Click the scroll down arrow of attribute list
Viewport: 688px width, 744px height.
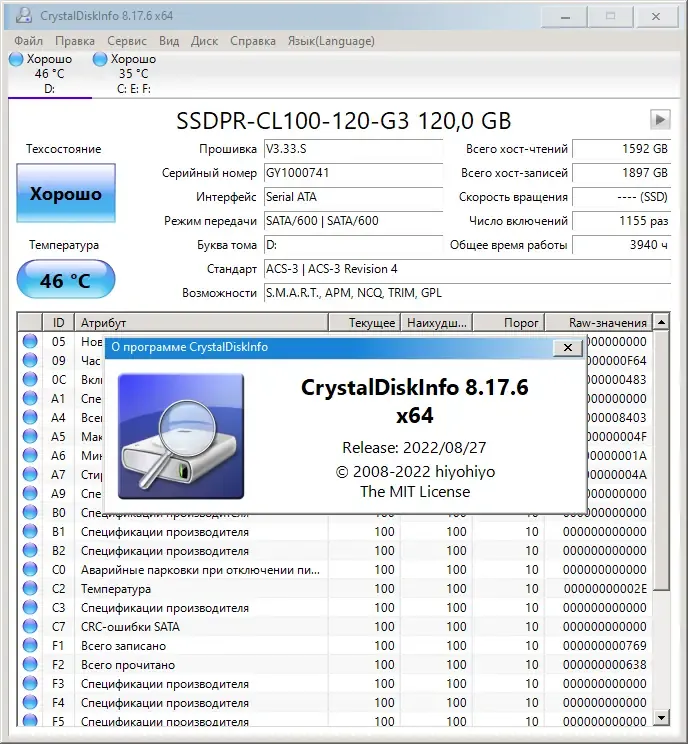pos(661,717)
